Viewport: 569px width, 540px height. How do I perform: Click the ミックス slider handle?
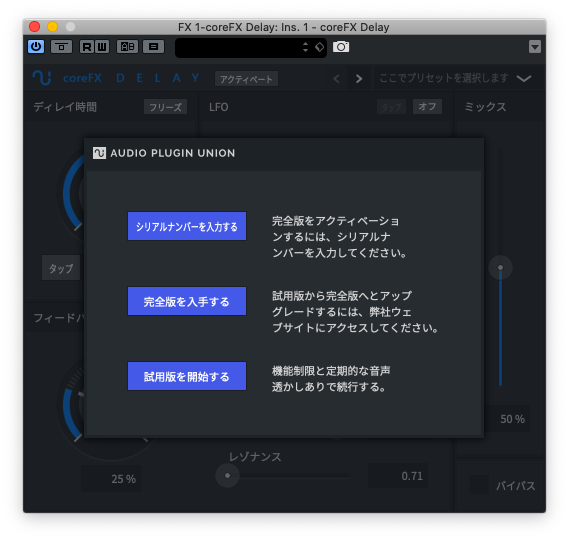point(500,267)
